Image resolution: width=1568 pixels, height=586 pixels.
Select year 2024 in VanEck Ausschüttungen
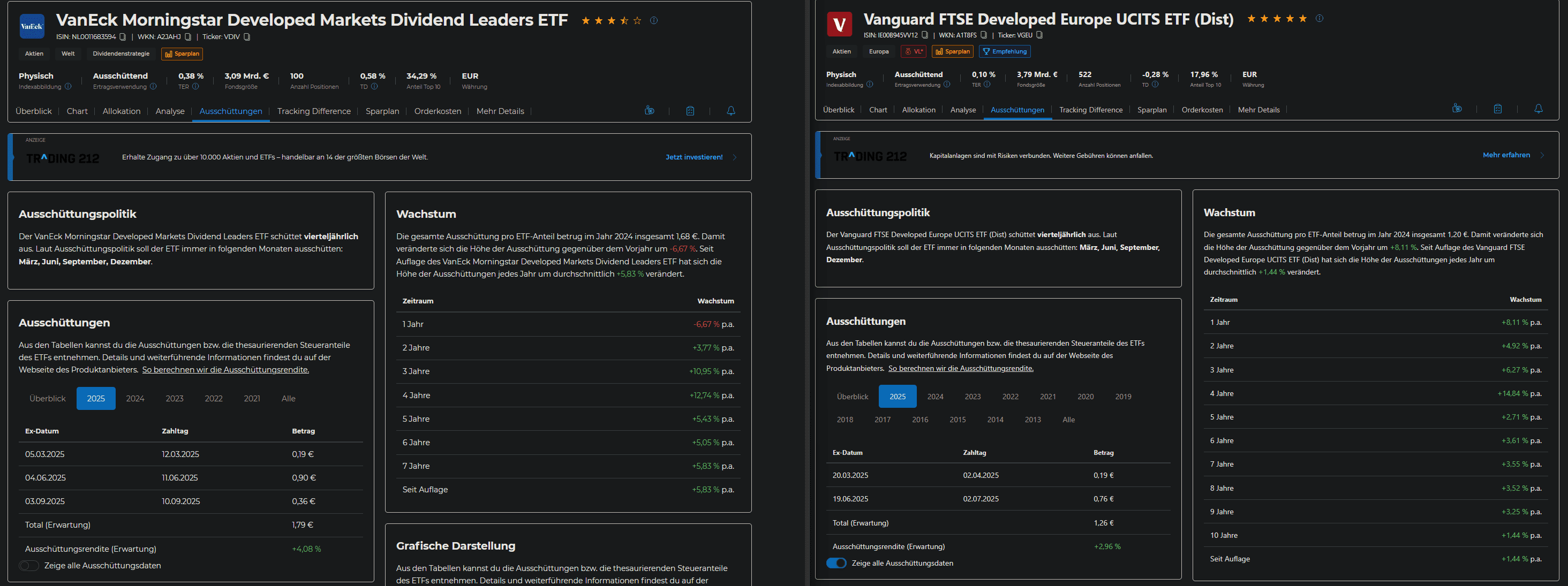pyautogui.click(x=135, y=399)
